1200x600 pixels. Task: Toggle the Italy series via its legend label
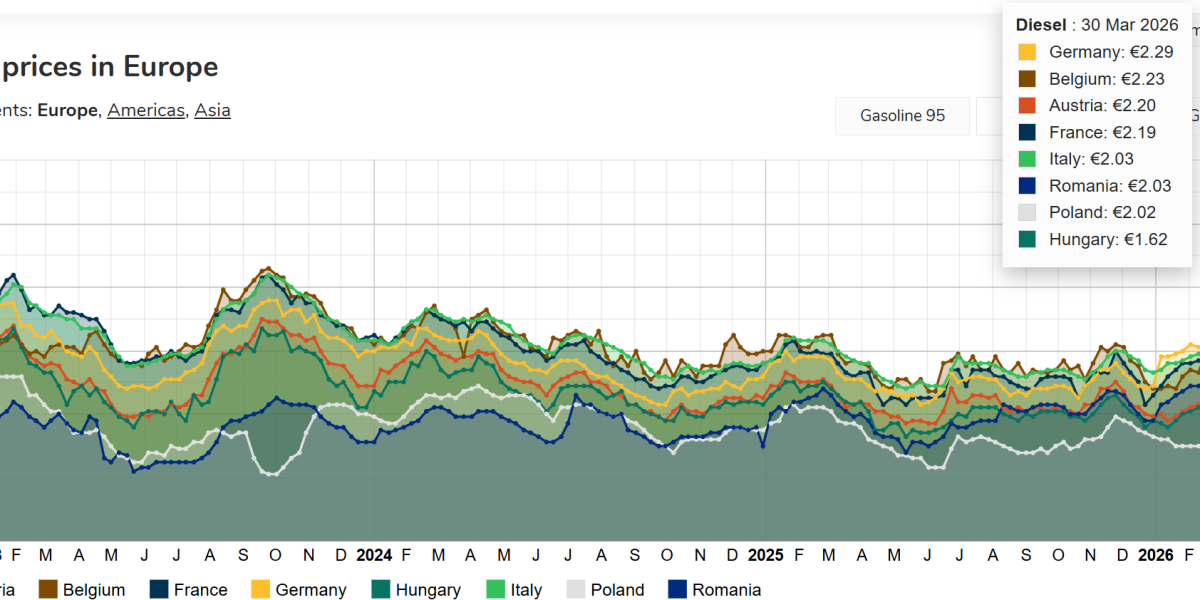coord(526,590)
